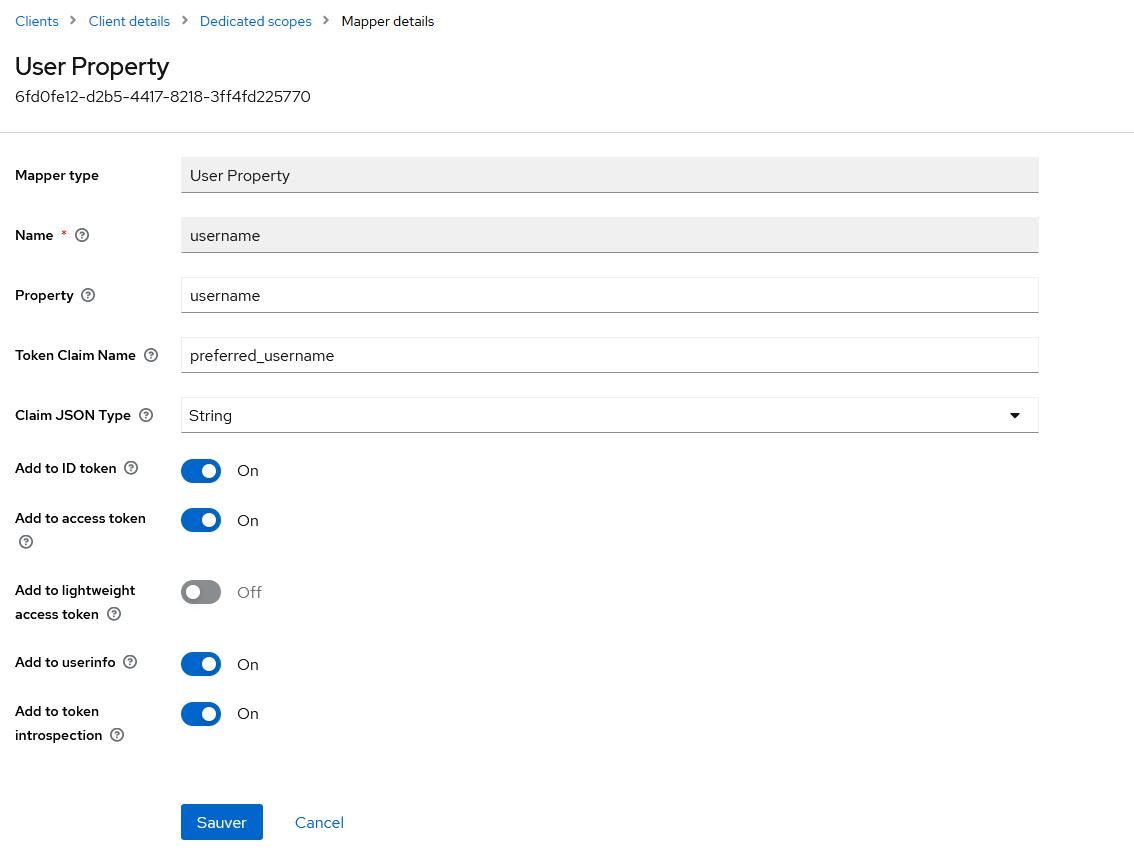Enable Add to lightweight access token
The height and width of the screenshot is (863, 1134).
(x=201, y=592)
